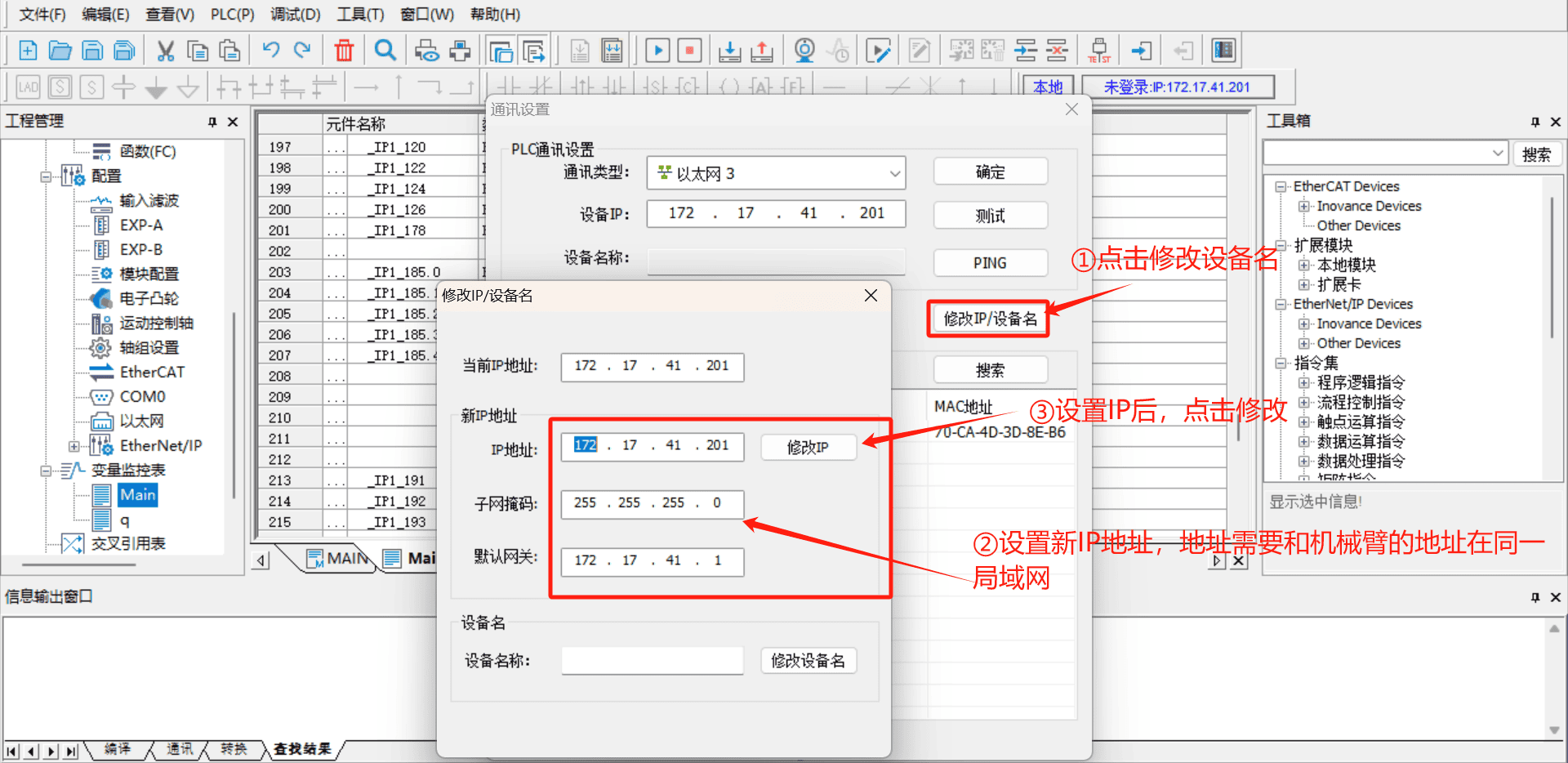
Task: Click the undo arrow icon
Action: pyautogui.click(x=271, y=51)
